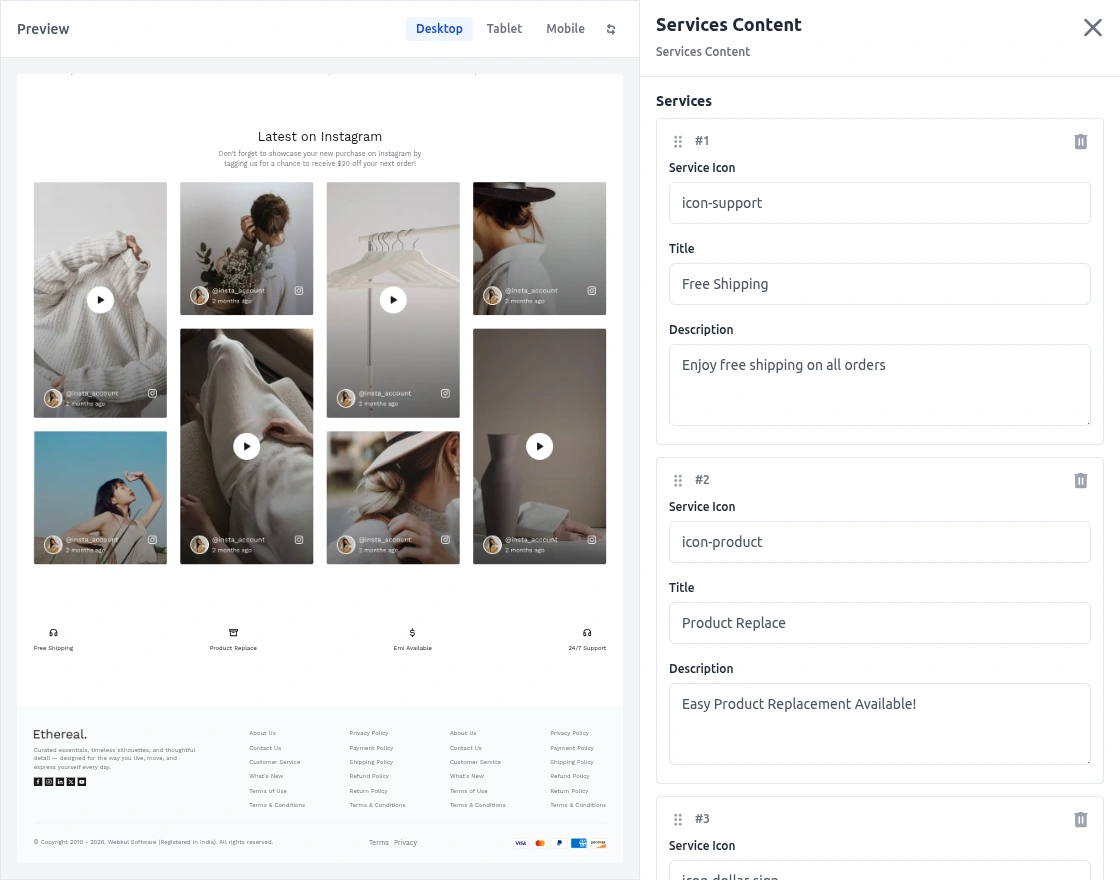This screenshot has width=1120, height=880.
Task: Play the gray vase Instagram video
Action: pos(539,446)
